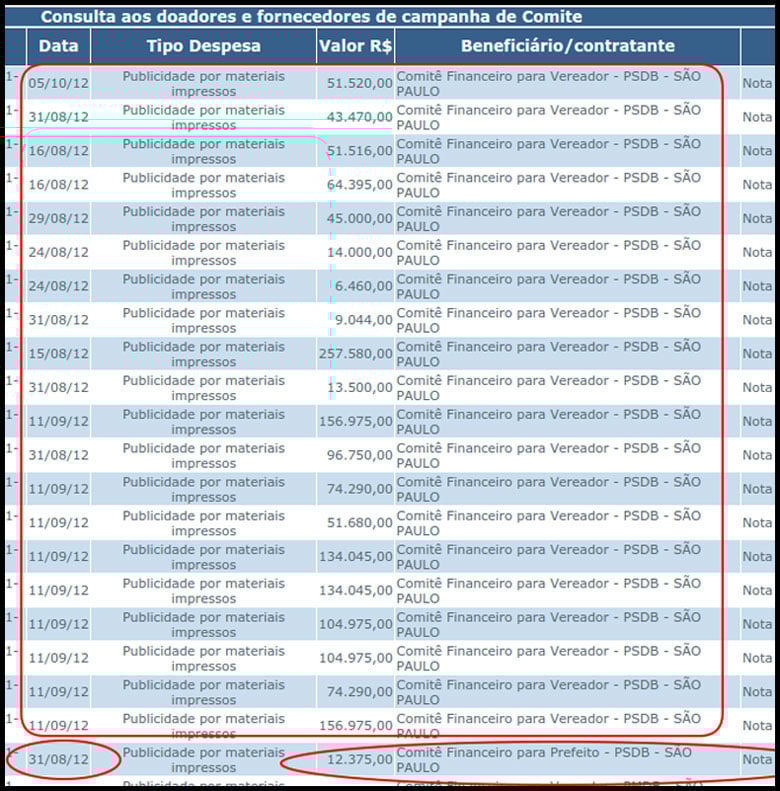Click the Tipo Despesa cell in the 64.395,00 row
The width and height of the screenshot is (780, 791).
pyautogui.click(x=204, y=185)
